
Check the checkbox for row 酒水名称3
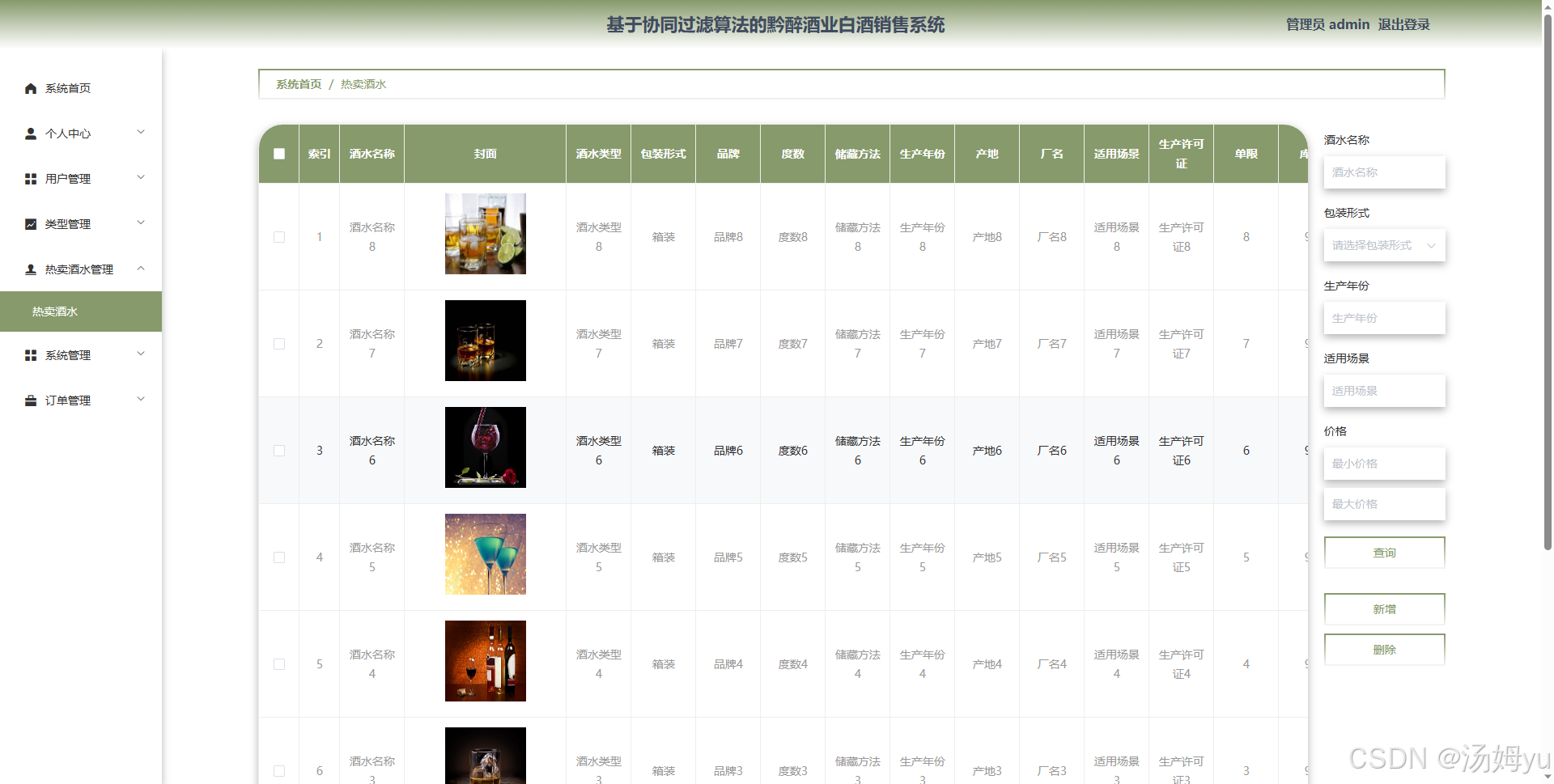click(279, 771)
